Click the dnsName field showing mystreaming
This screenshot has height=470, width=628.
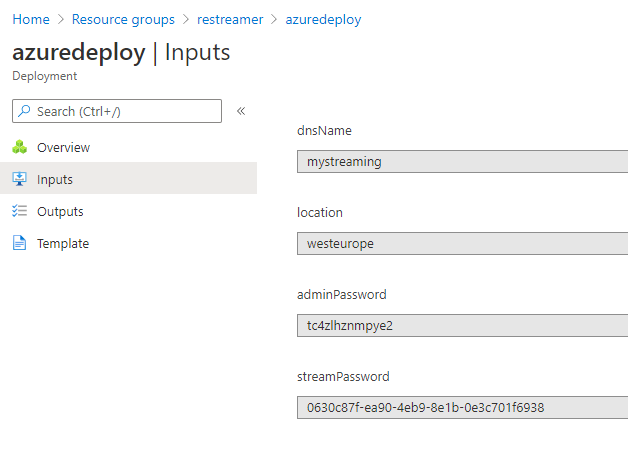pos(462,161)
